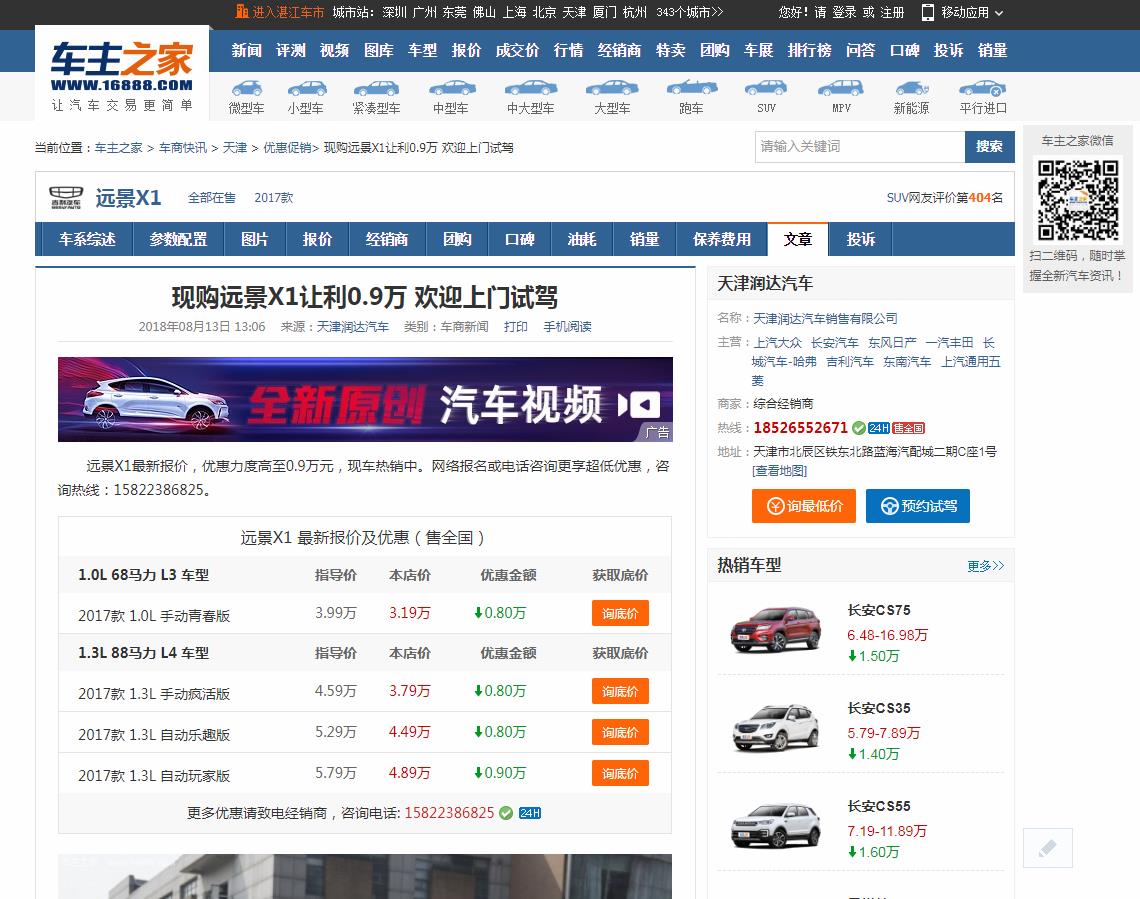Click 询底价 for 1.3L 自动玩家版
Viewport: 1140px width, 899px height.
(x=620, y=773)
